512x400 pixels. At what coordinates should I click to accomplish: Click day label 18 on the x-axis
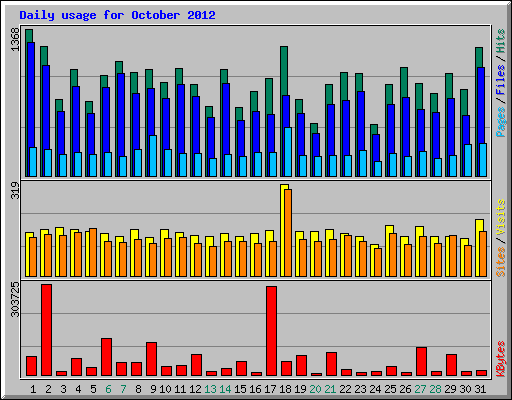tap(285, 389)
